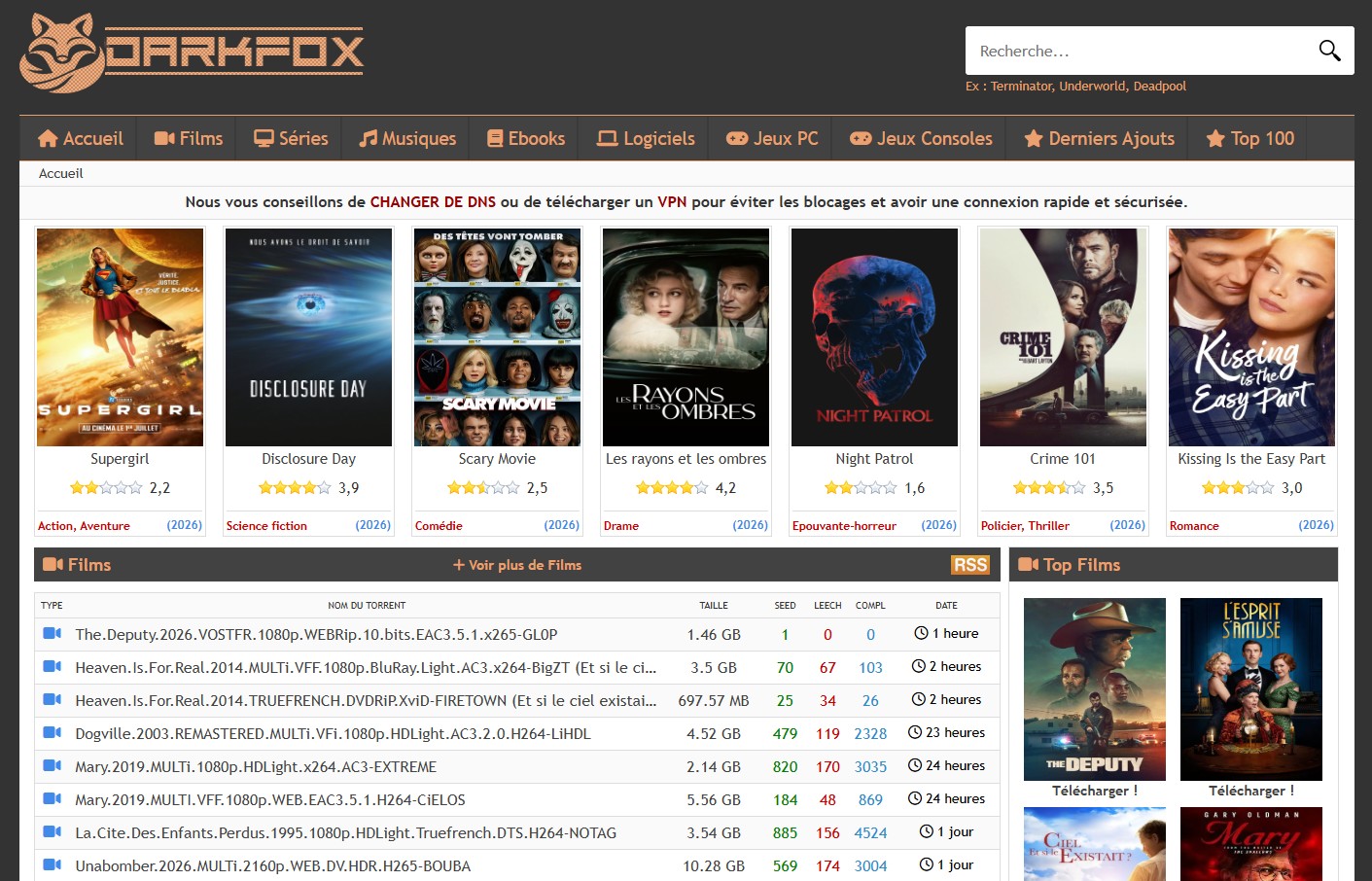Viewport: 1372px width, 881px height.
Task: Go to the Séries section
Action: click(291, 138)
